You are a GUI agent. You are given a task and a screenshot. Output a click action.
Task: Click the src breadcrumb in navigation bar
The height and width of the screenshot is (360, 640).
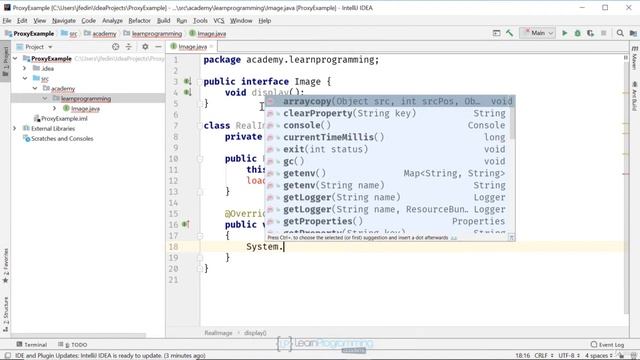[69, 33]
